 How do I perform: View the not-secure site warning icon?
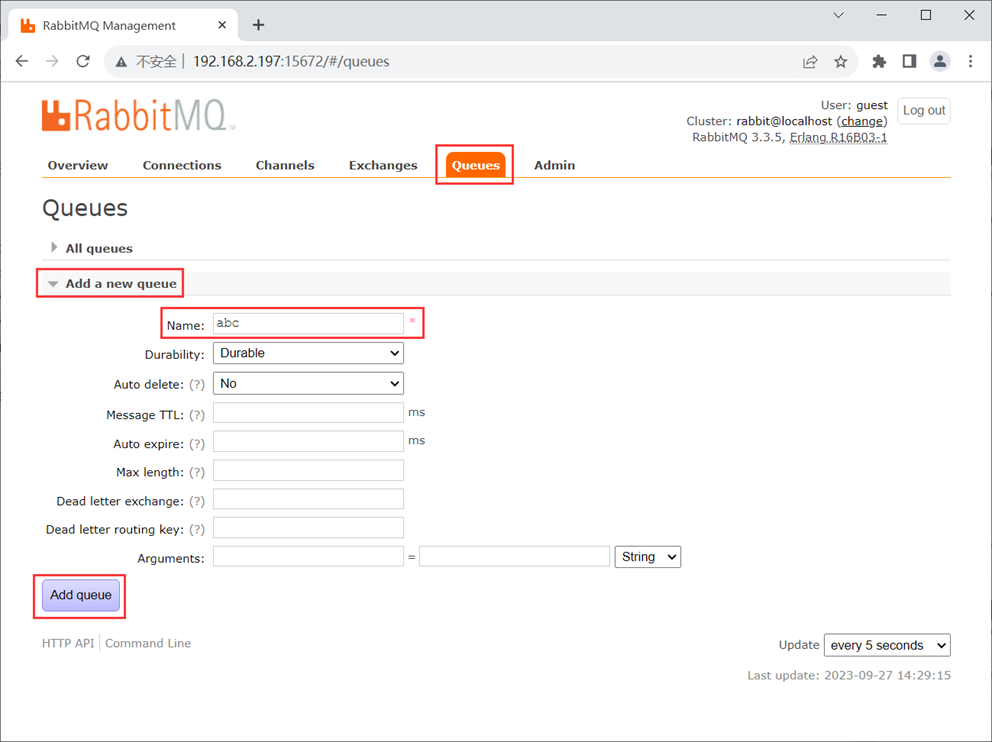pos(121,62)
